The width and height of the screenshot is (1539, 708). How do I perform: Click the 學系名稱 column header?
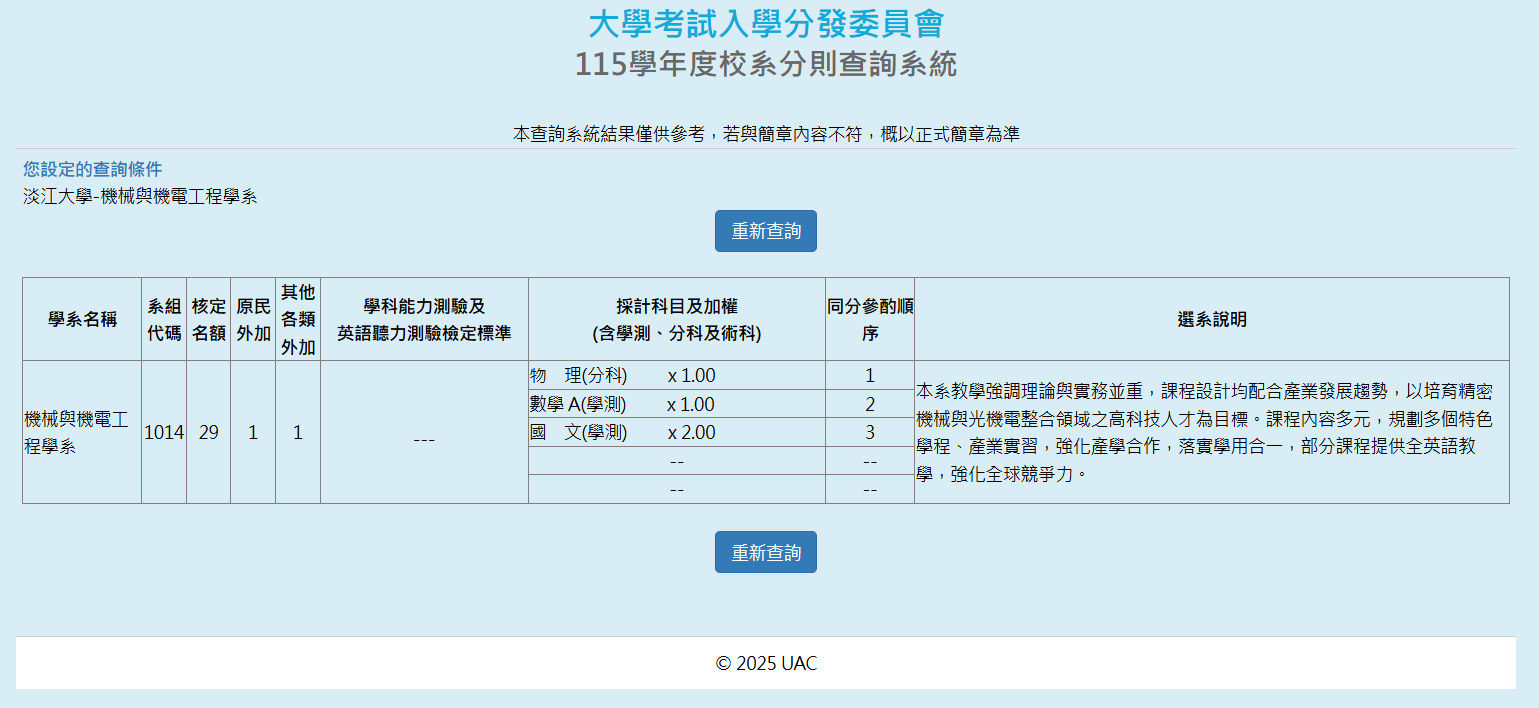click(x=82, y=320)
